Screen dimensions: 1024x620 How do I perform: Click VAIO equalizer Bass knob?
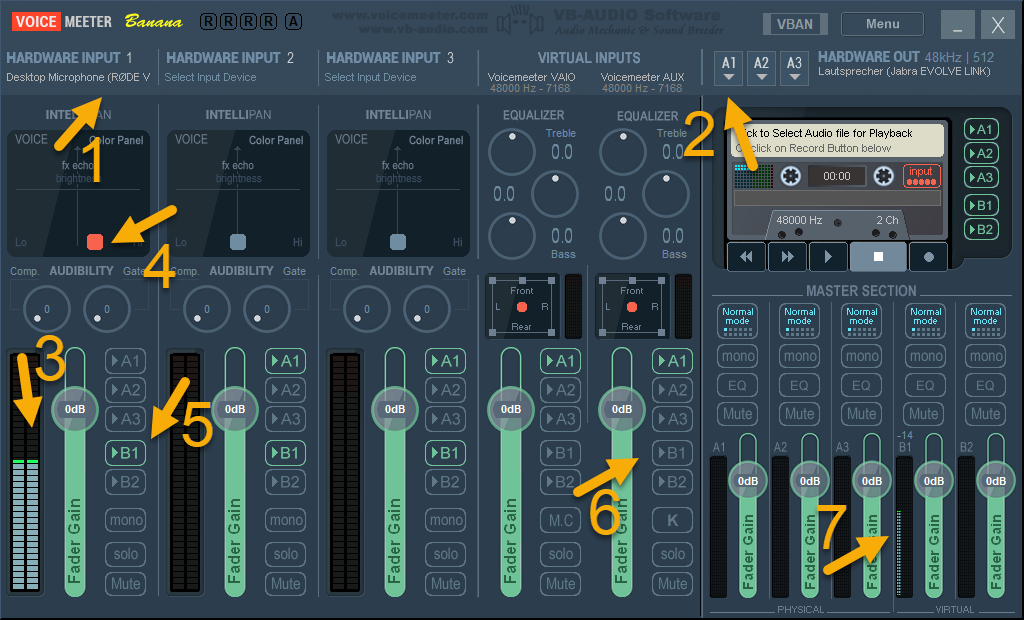coord(511,236)
